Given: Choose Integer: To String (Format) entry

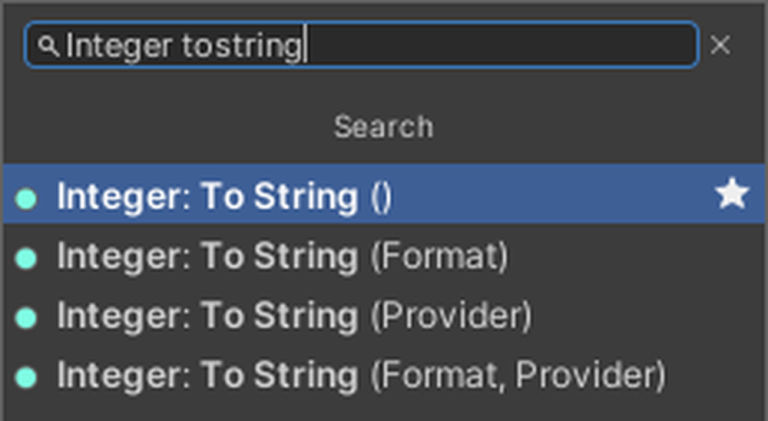Looking at the screenshot, I should point(206,257).
